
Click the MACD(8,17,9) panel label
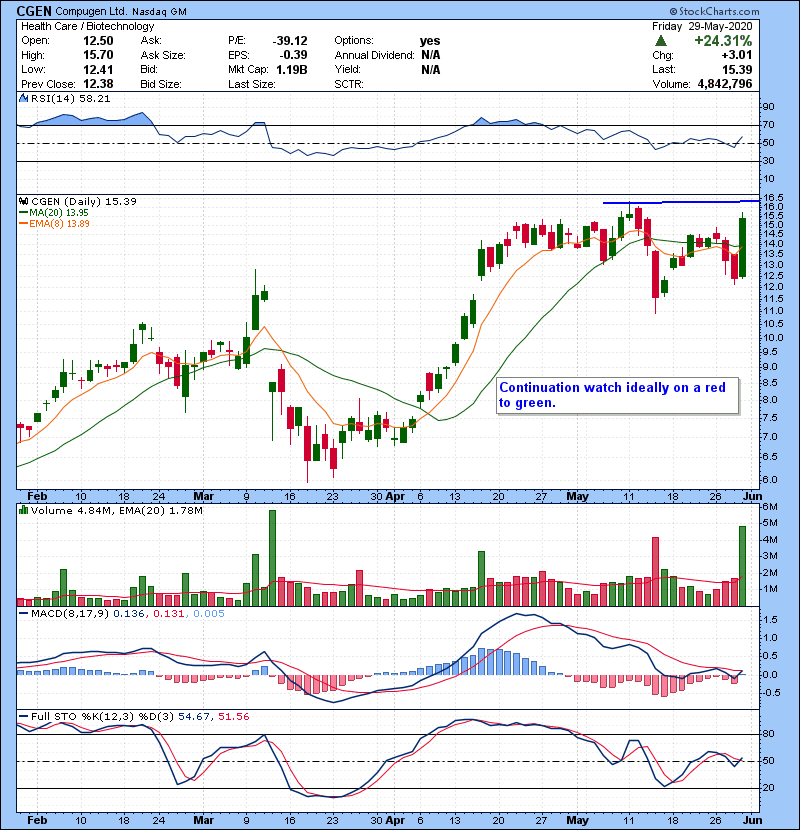tap(66, 613)
